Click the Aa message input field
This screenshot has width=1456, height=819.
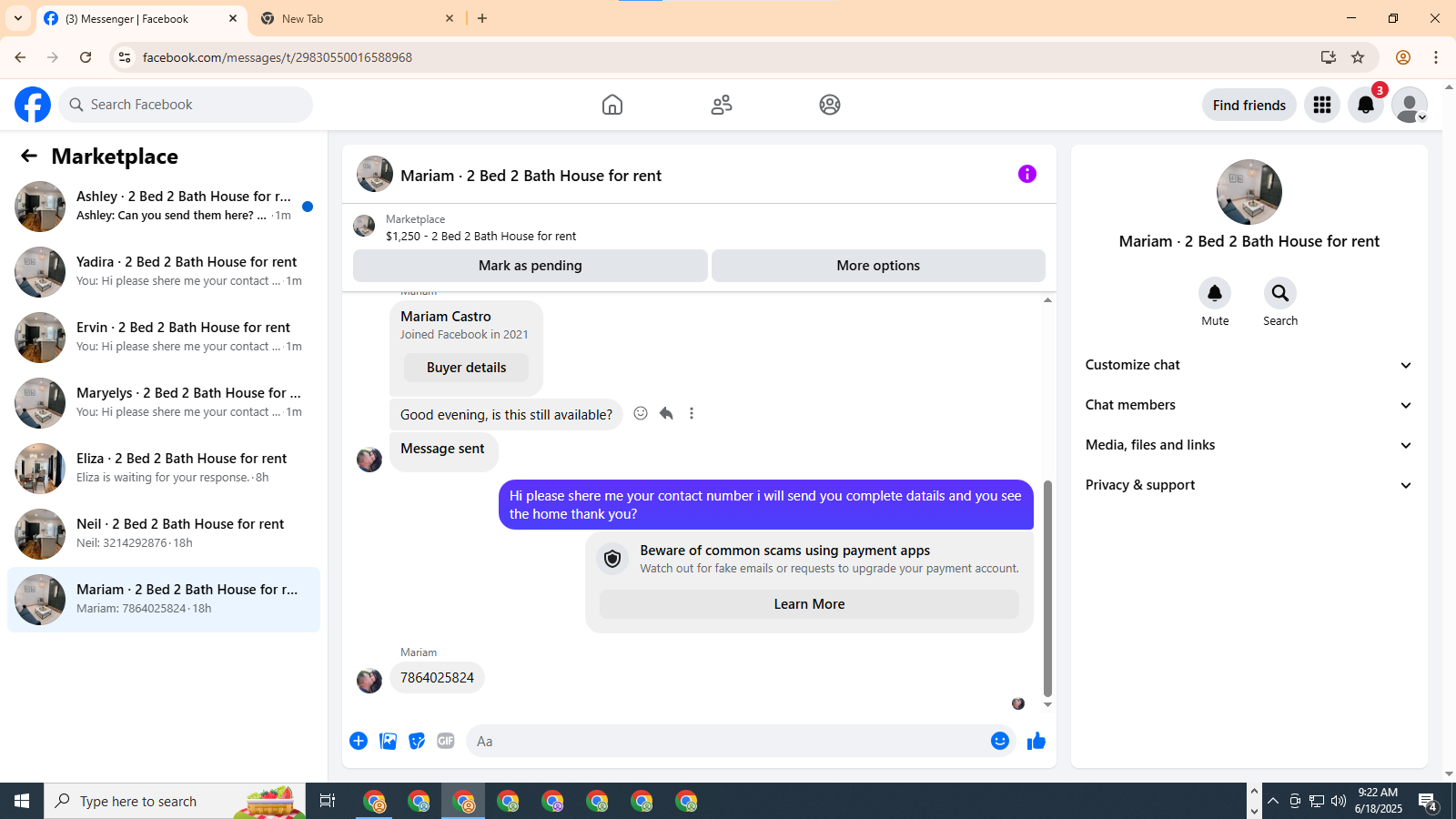tap(728, 741)
